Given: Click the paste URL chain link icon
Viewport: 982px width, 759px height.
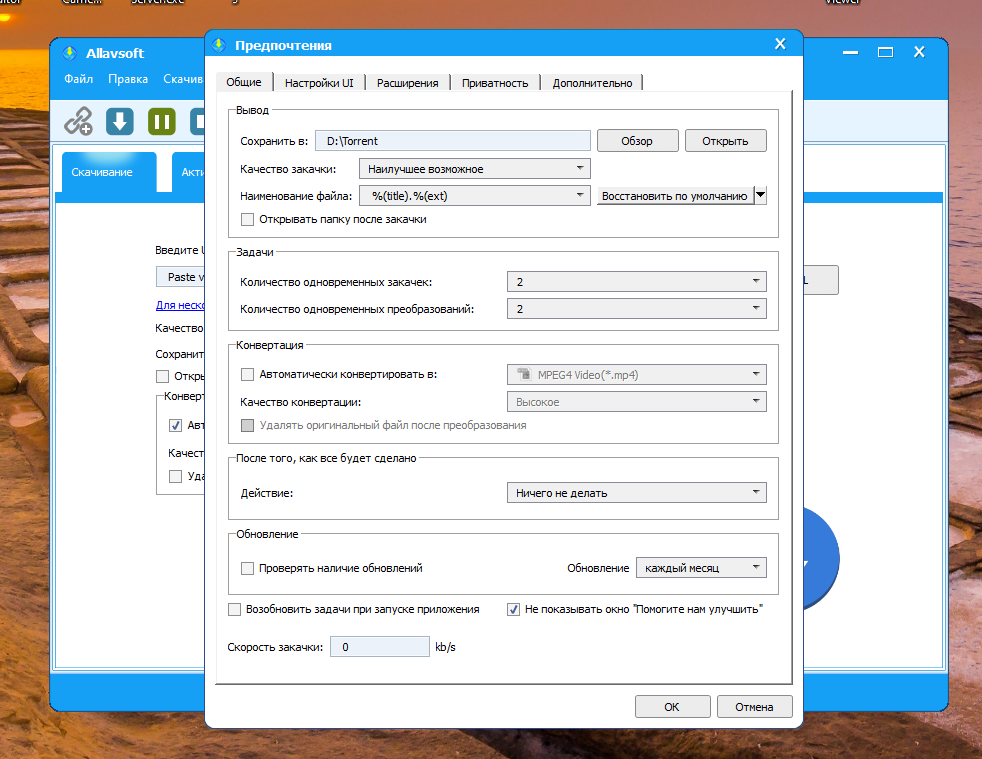Looking at the screenshot, I should [79, 121].
